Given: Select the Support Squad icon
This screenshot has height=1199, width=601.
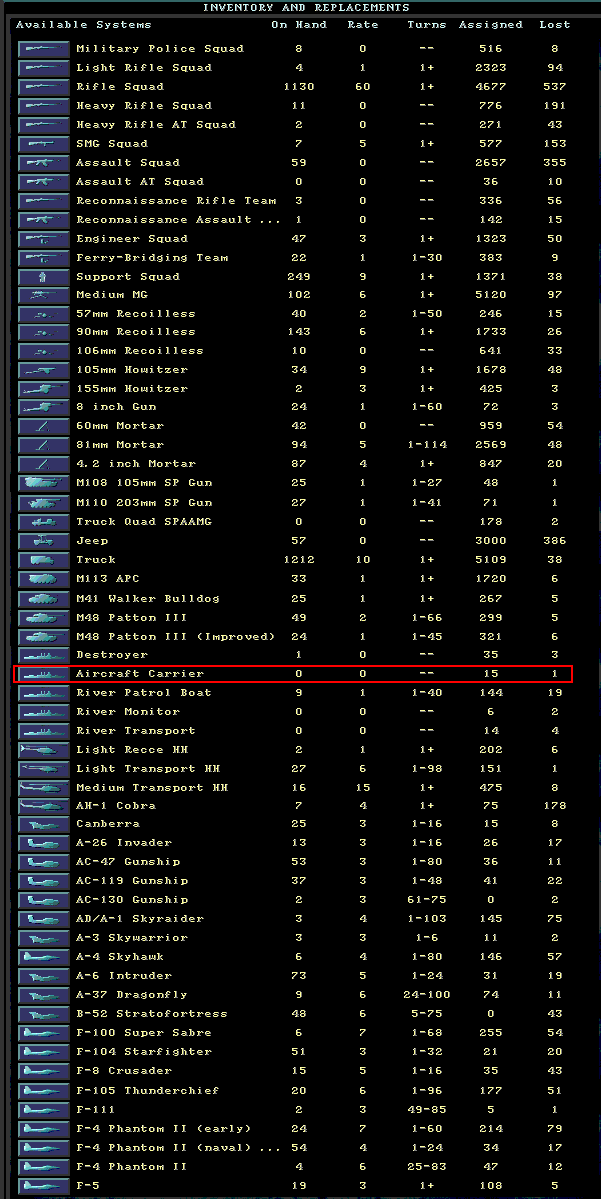Looking at the screenshot, I should point(44,277).
